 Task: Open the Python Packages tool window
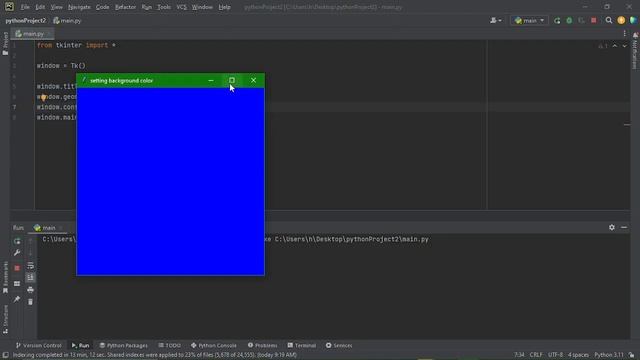click(124, 345)
